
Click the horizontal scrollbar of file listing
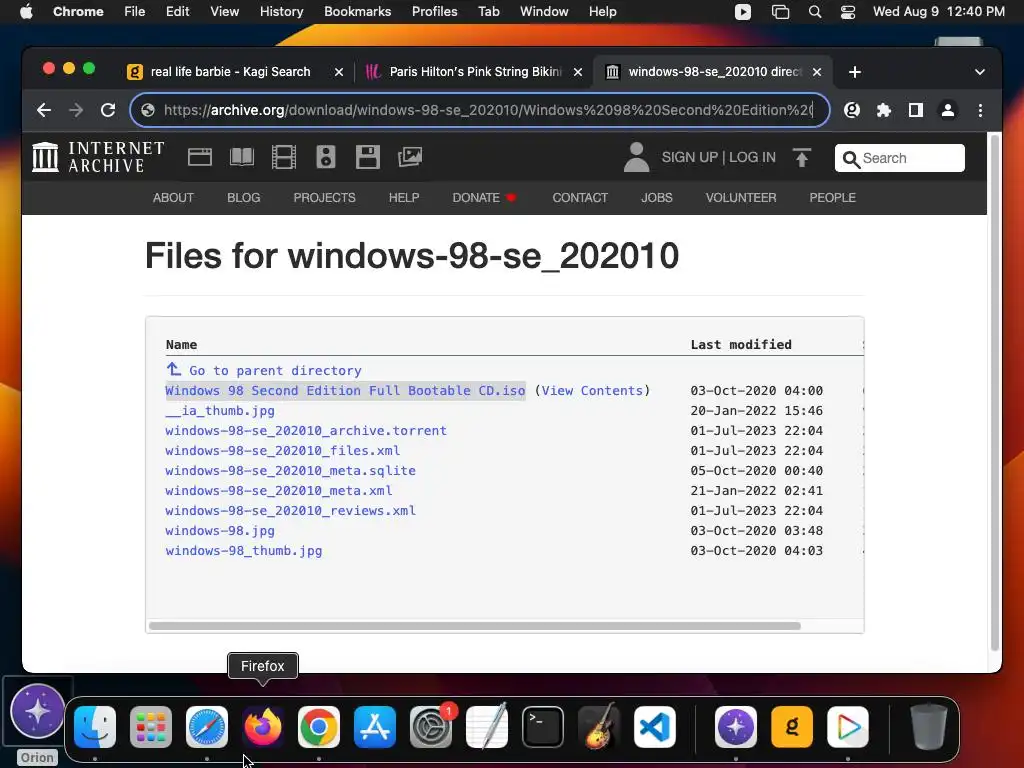475,626
